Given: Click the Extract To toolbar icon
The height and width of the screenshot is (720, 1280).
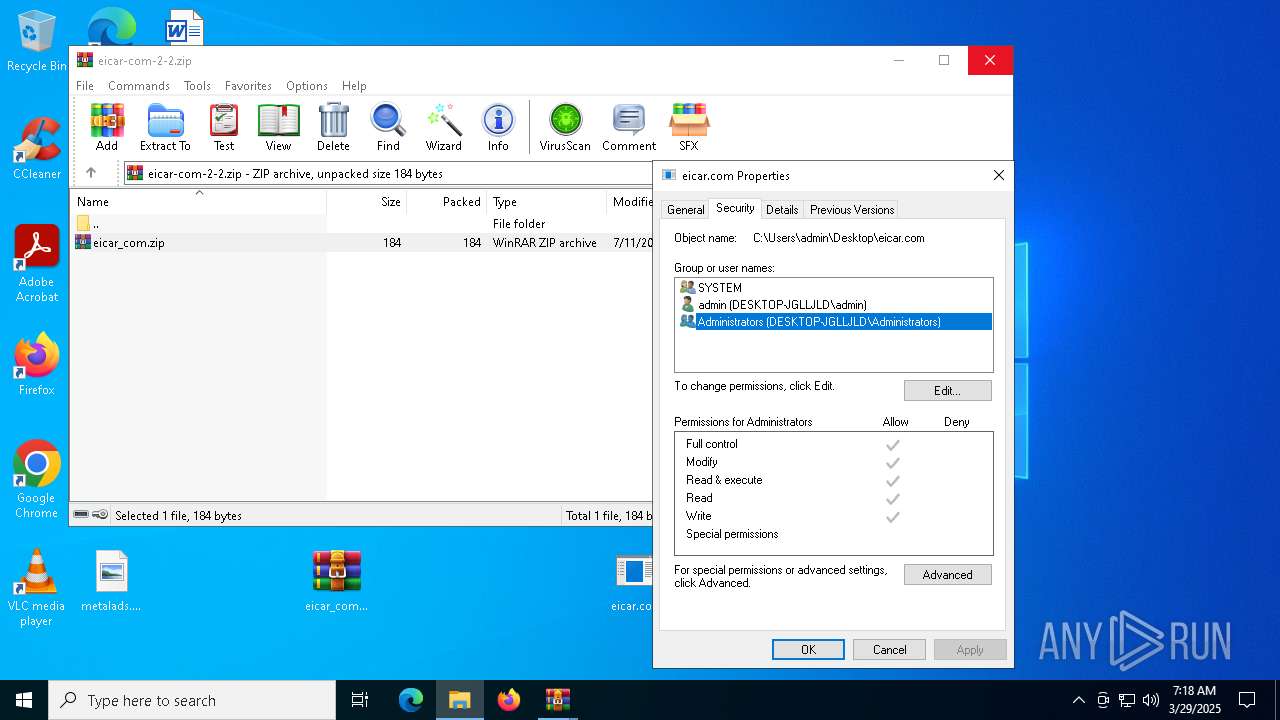Looking at the screenshot, I should pos(165,127).
